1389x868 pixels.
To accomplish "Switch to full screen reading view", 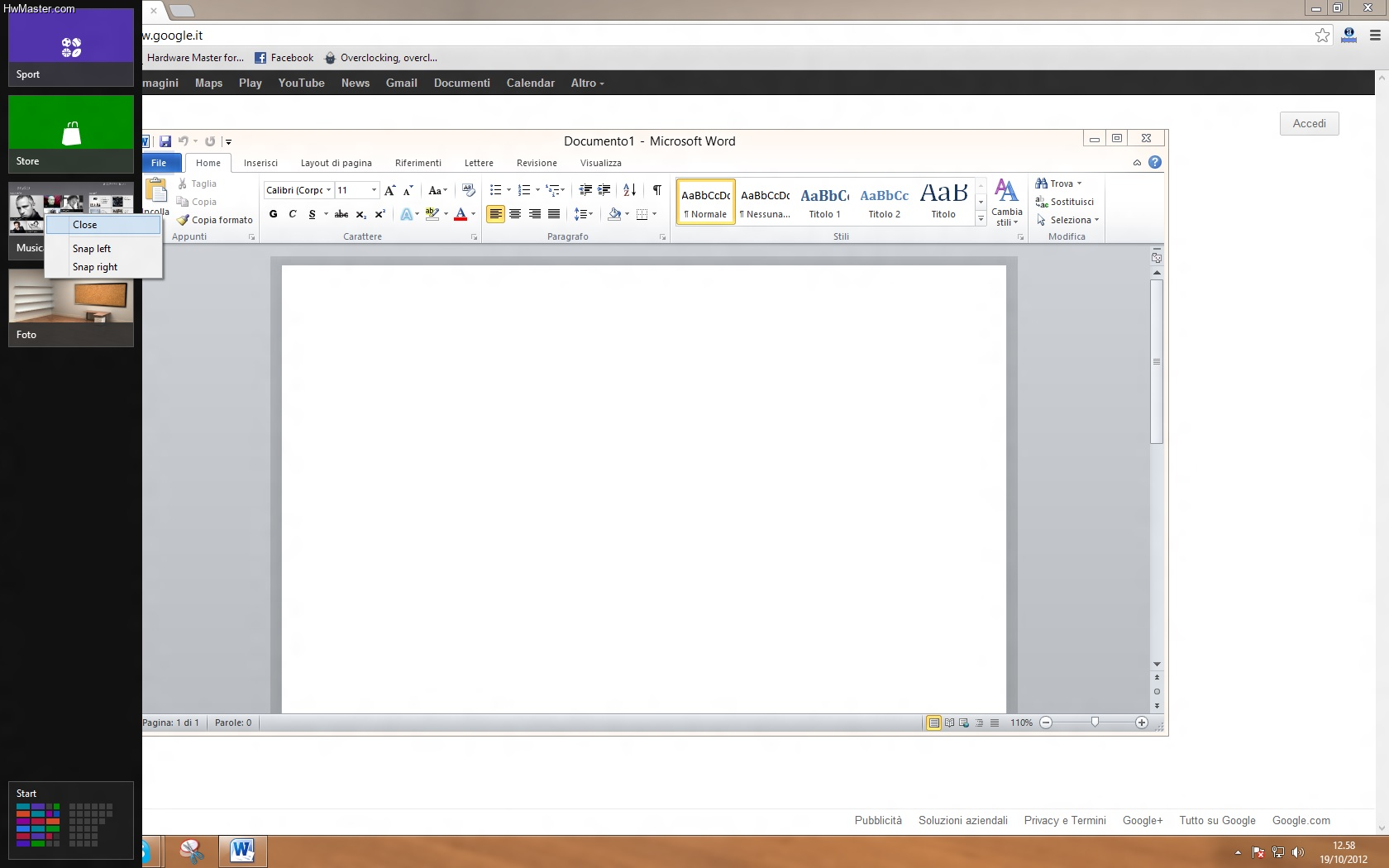I will [x=949, y=723].
